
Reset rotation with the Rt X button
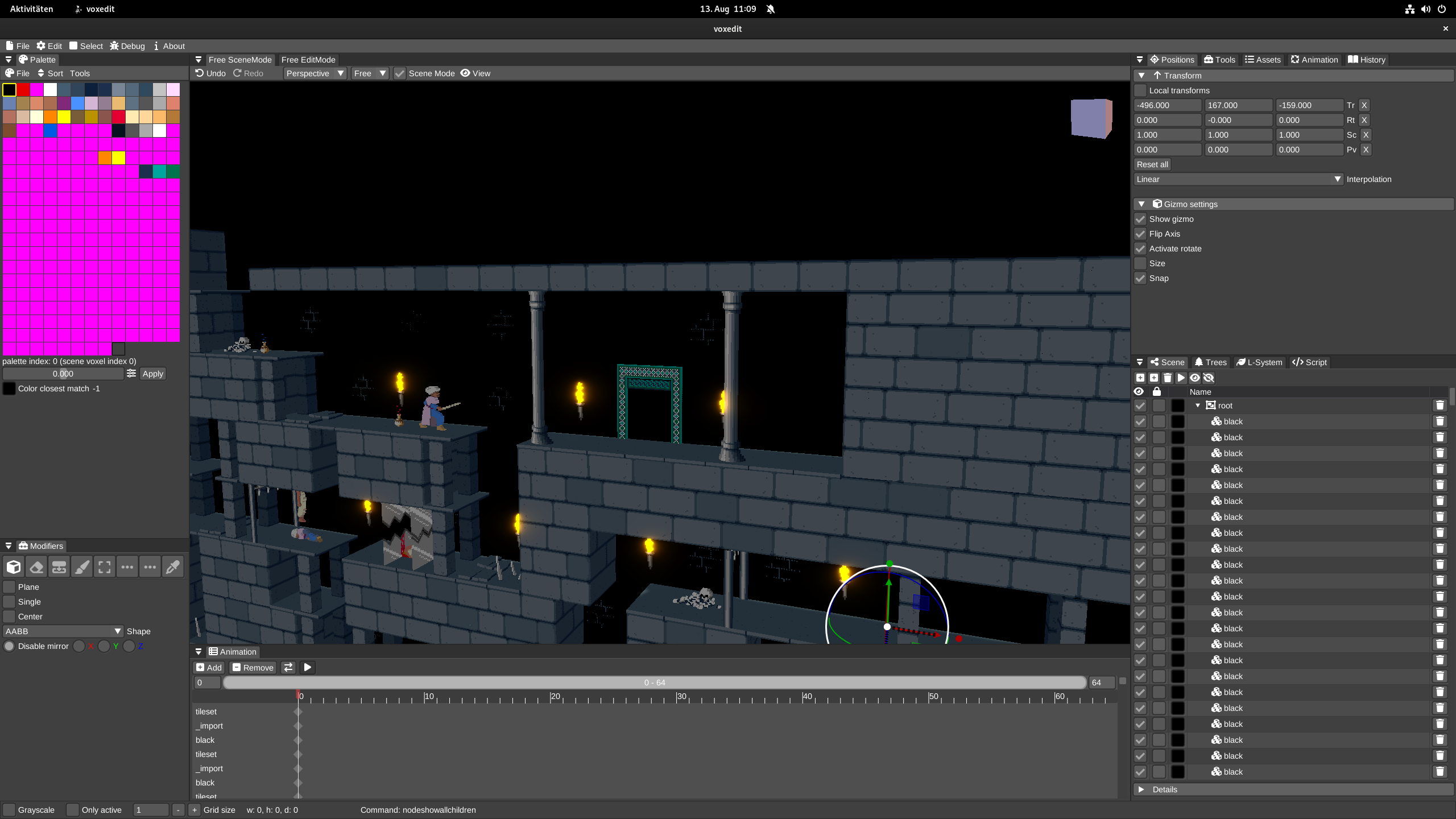tap(1364, 120)
